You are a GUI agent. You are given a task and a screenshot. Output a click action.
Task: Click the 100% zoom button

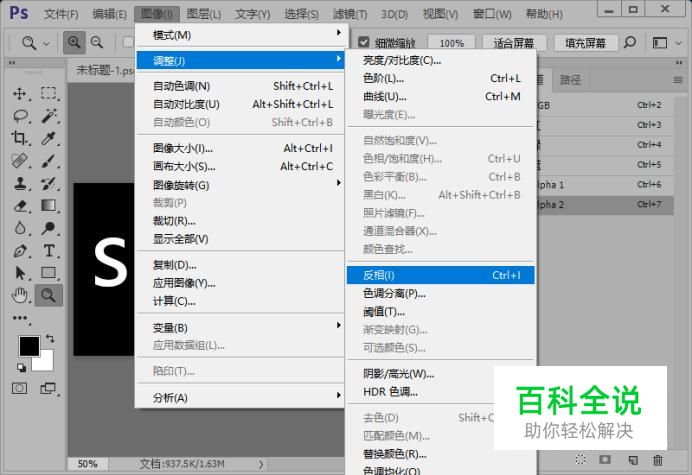coord(451,43)
